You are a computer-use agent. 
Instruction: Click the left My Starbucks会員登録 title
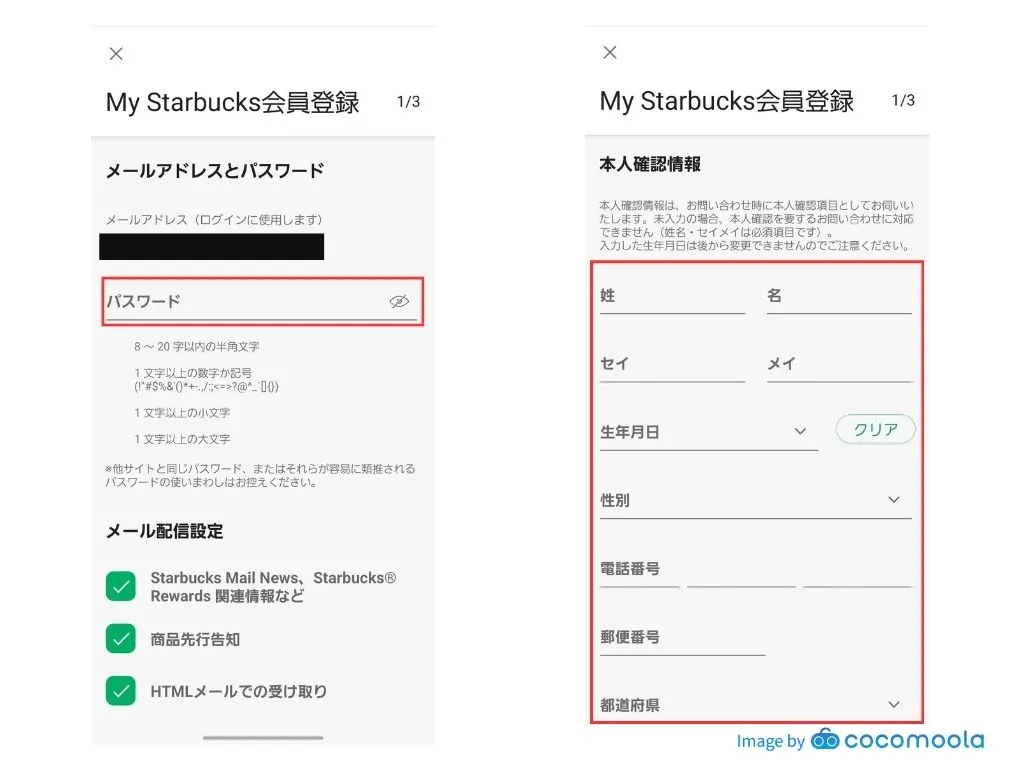click(x=232, y=103)
